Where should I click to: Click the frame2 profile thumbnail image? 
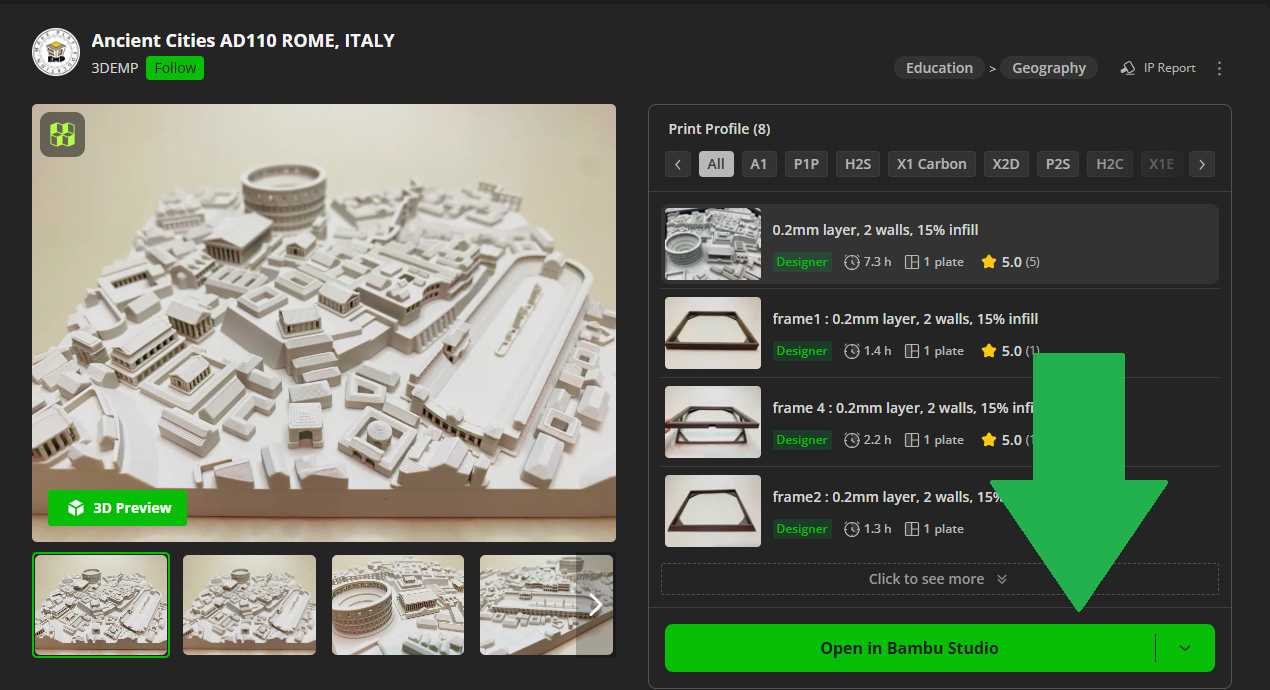tap(713, 511)
